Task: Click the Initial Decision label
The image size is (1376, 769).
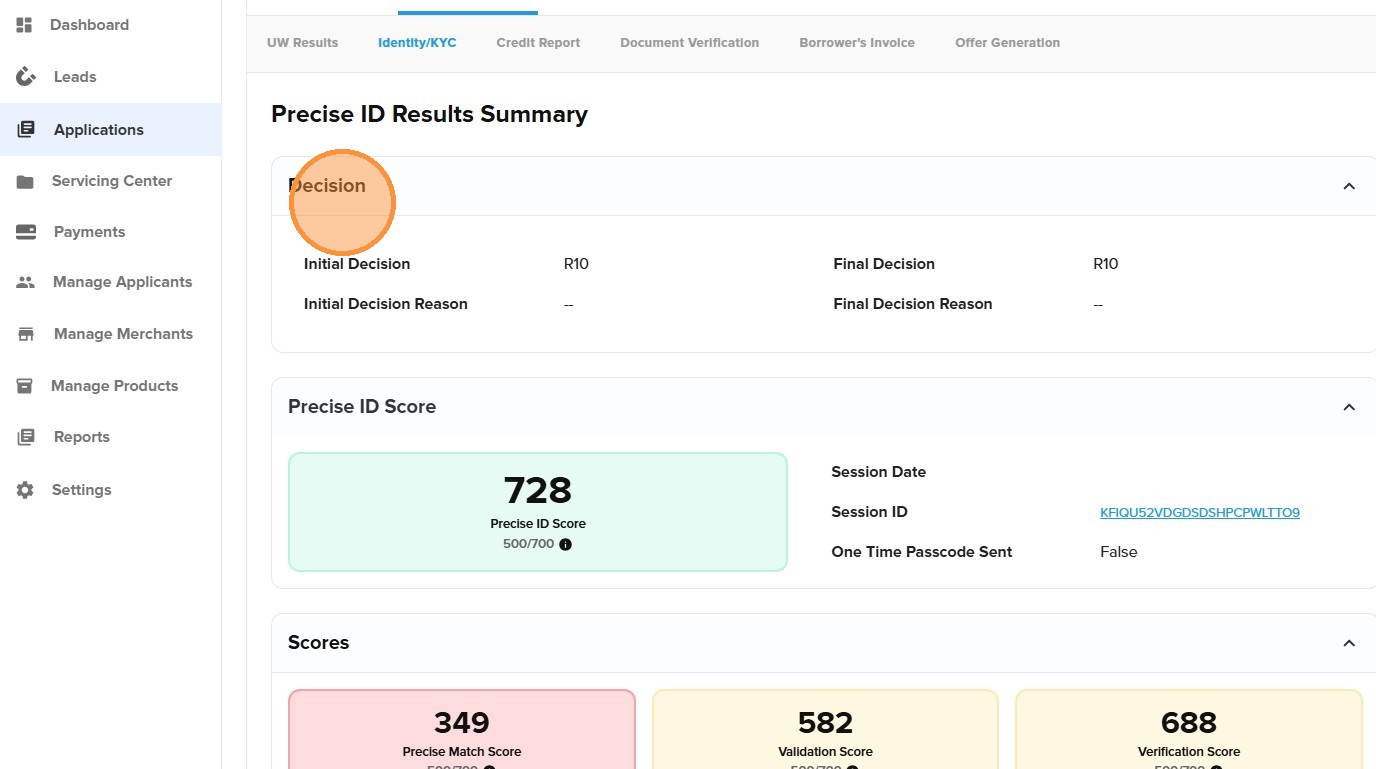Action: click(357, 264)
